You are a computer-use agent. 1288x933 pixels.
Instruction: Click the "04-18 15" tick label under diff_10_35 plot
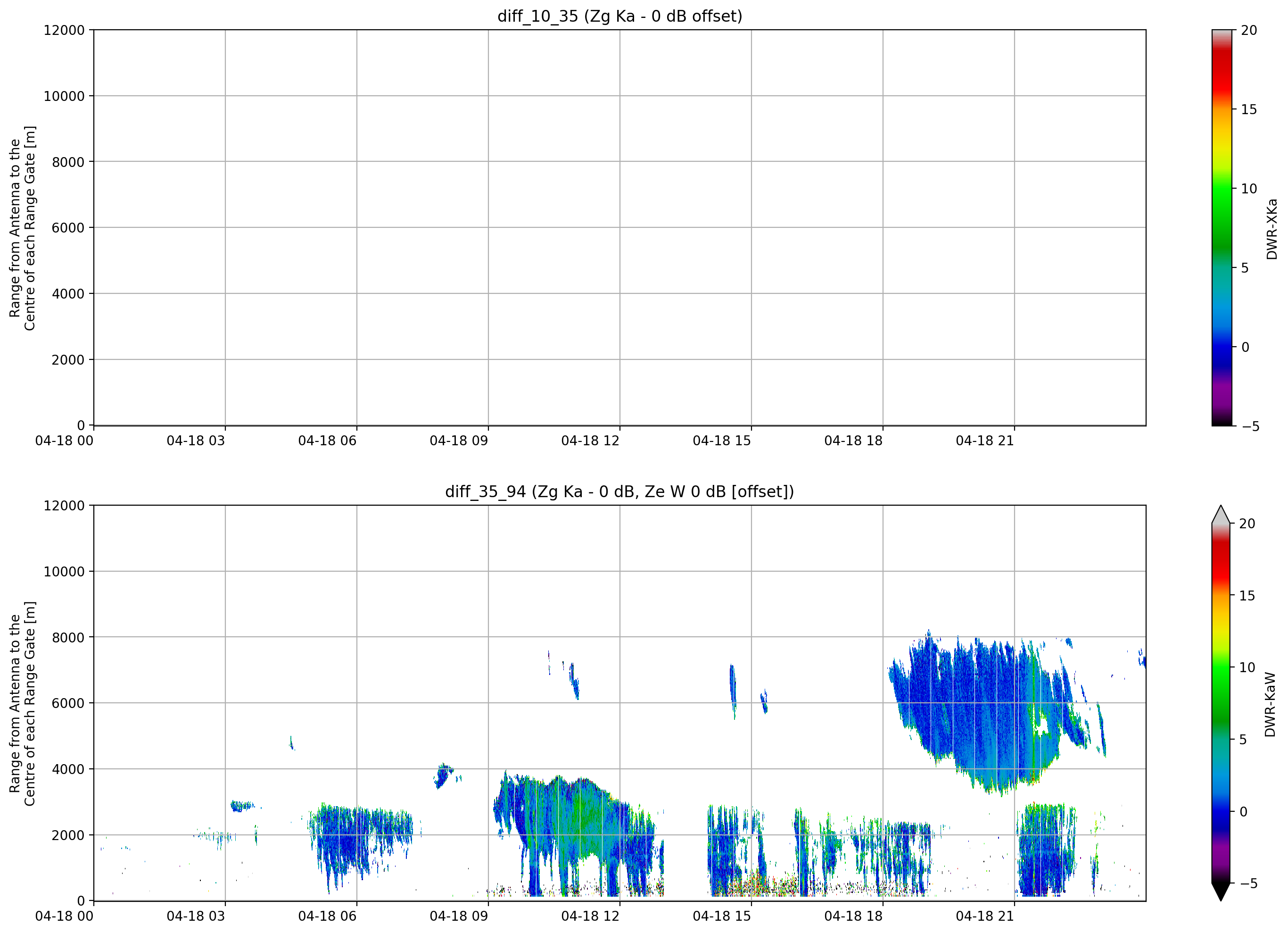tap(722, 441)
